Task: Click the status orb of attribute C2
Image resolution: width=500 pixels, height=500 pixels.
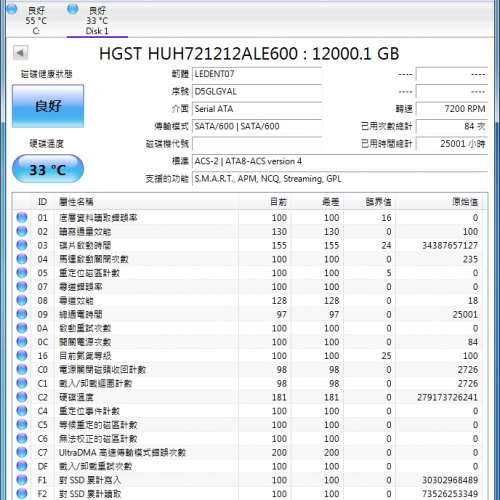Action: tap(22, 397)
